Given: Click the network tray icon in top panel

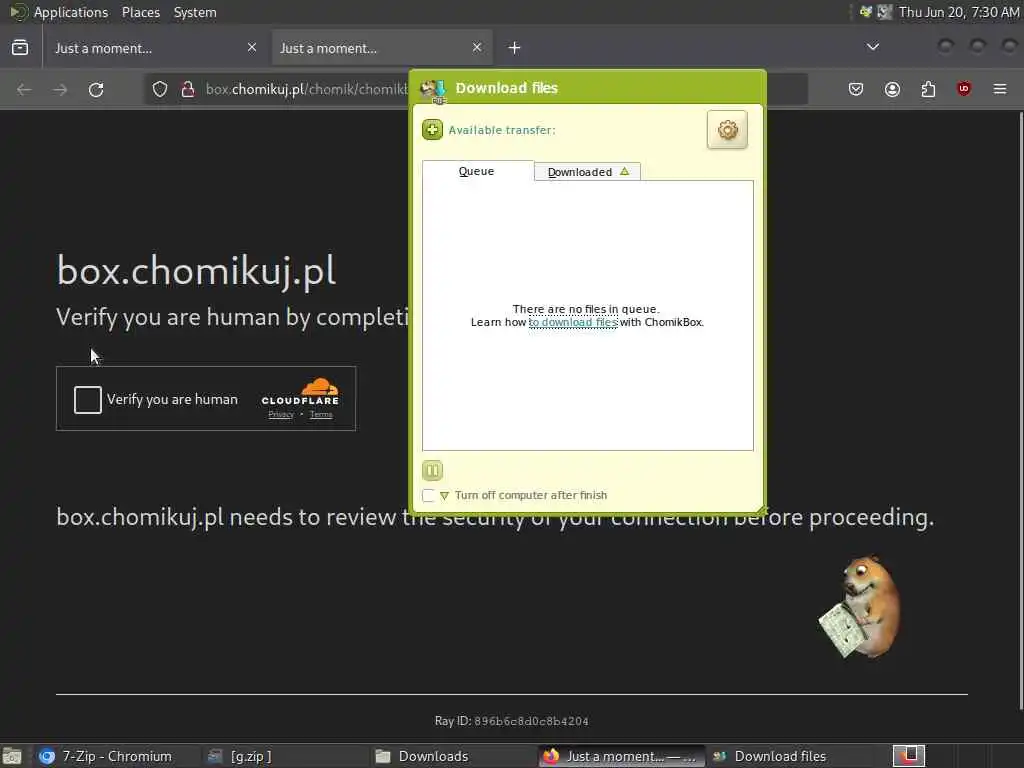Looking at the screenshot, I should (884, 12).
